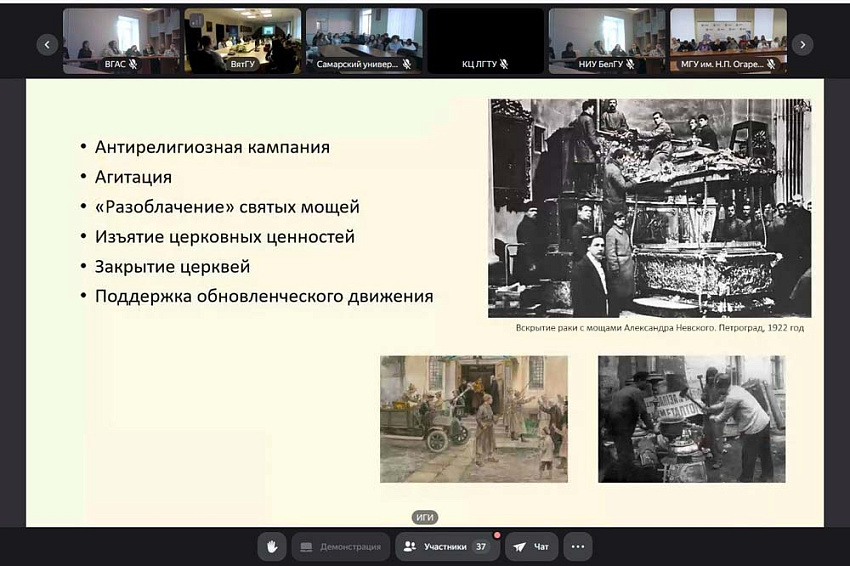Click the participant count badge 37
Viewport: 850px width, 566px height.
pos(481,547)
